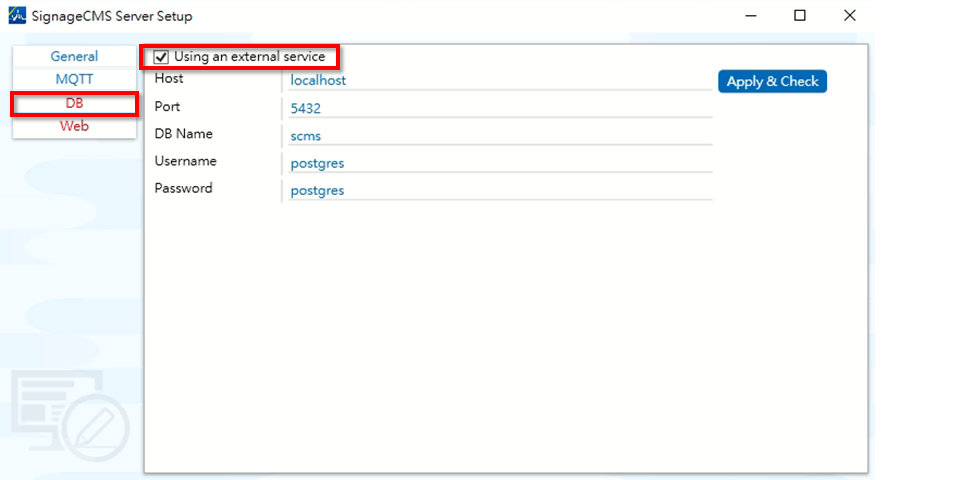This screenshot has width=960, height=480.
Task: Click the 'Port' label text
Action: pyautogui.click(x=167, y=106)
